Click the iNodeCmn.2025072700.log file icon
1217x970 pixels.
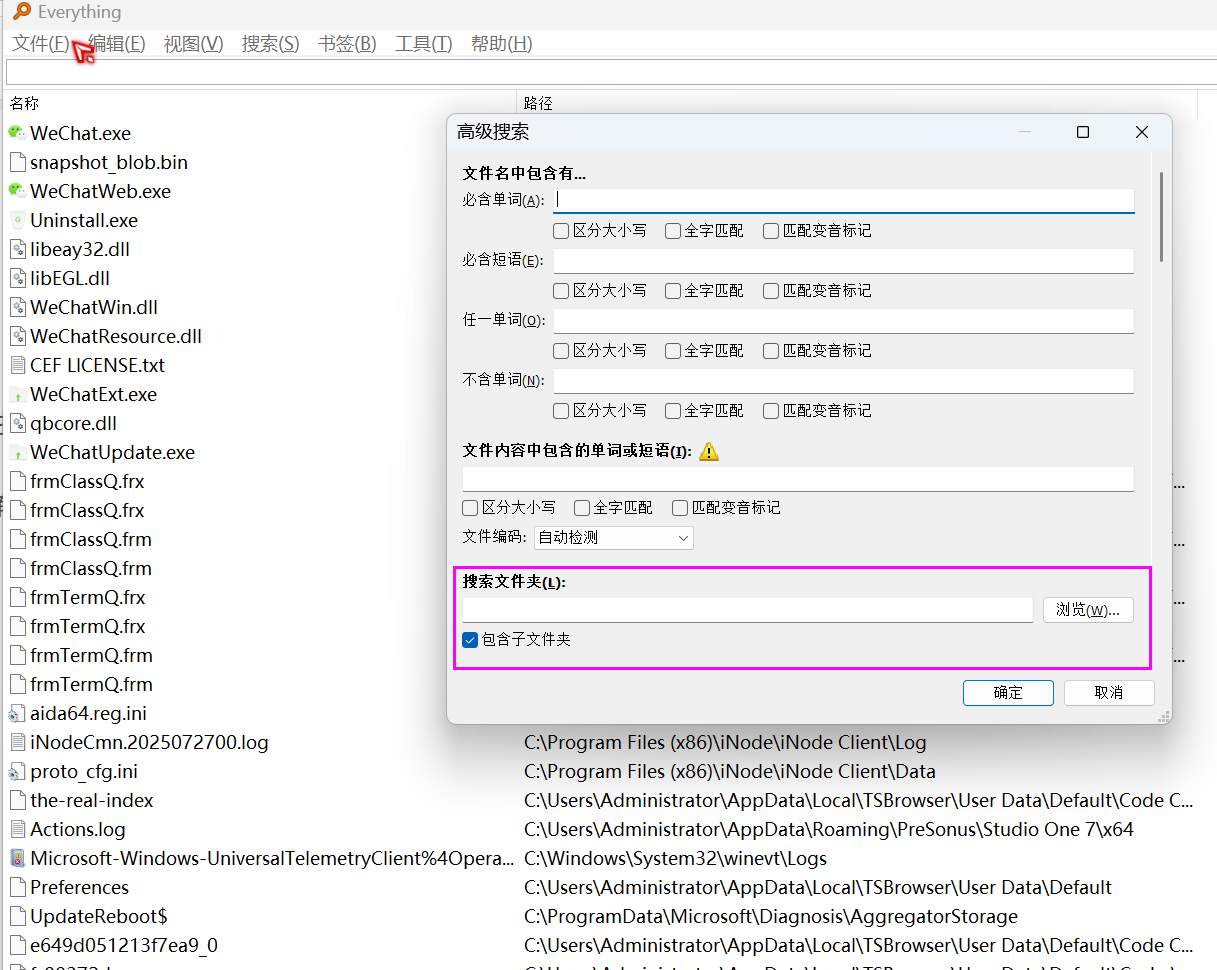click(17, 742)
